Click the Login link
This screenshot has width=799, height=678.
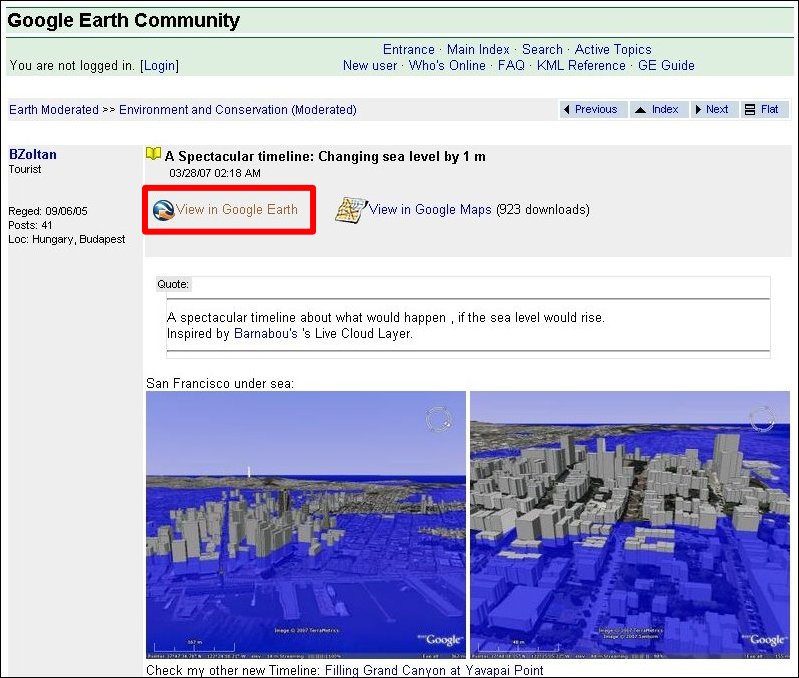(x=159, y=66)
